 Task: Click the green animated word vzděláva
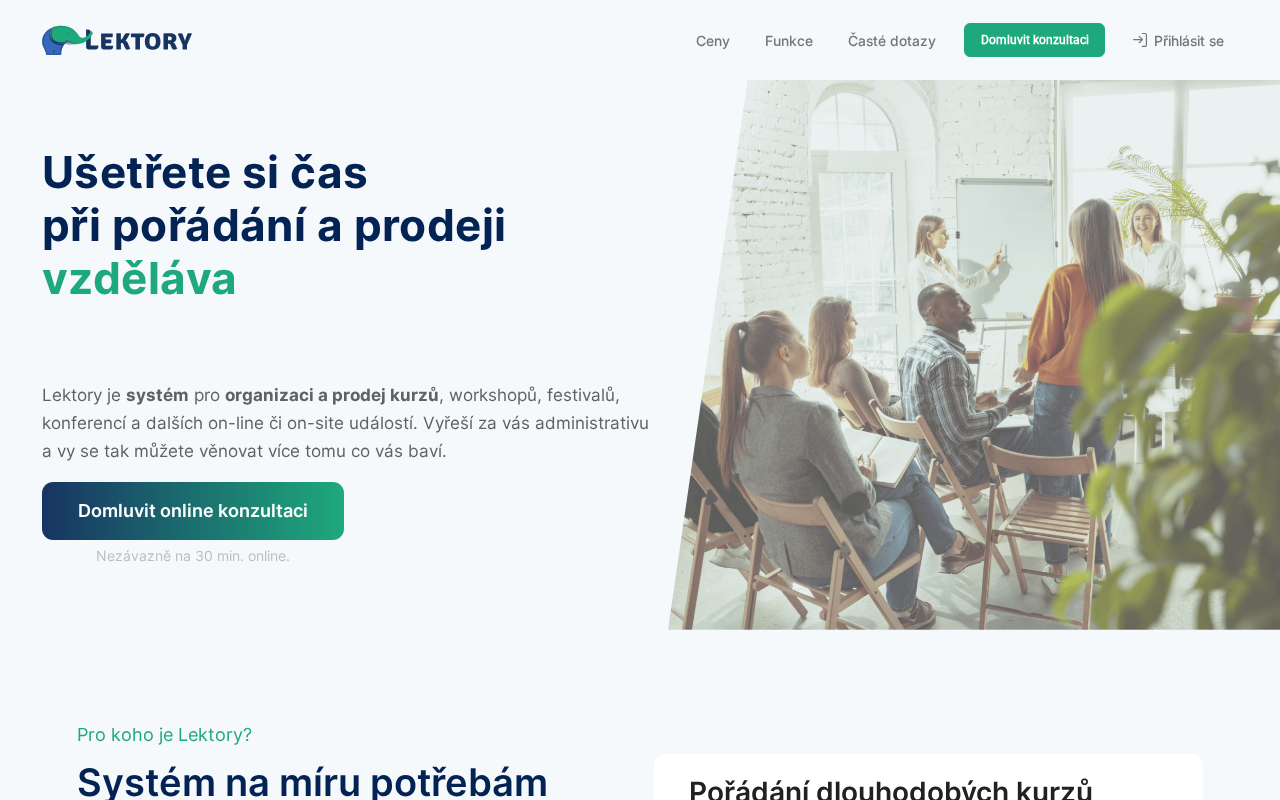(x=139, y=278)
